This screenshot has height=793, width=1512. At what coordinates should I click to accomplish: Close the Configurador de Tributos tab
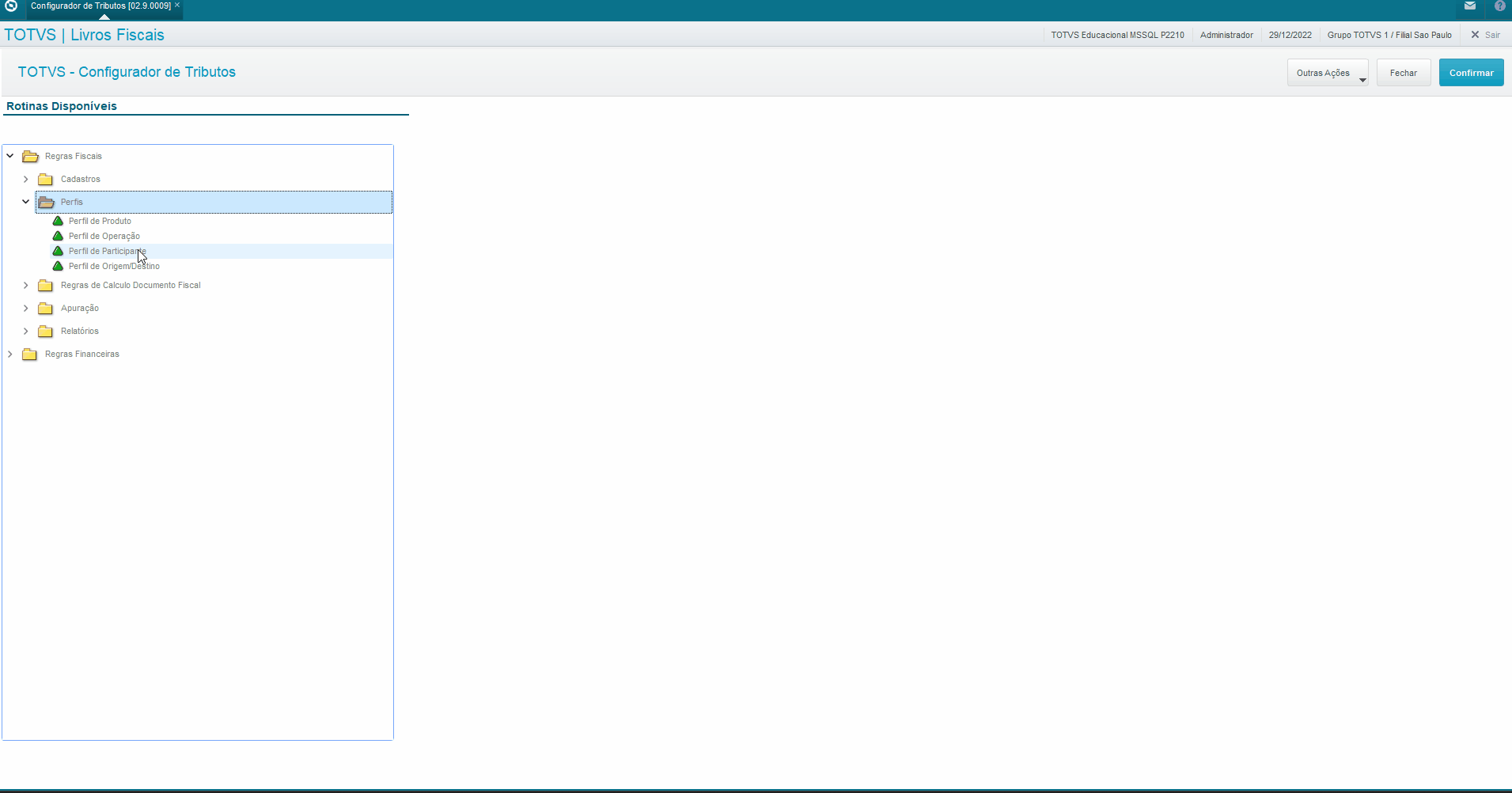point(177,5)
